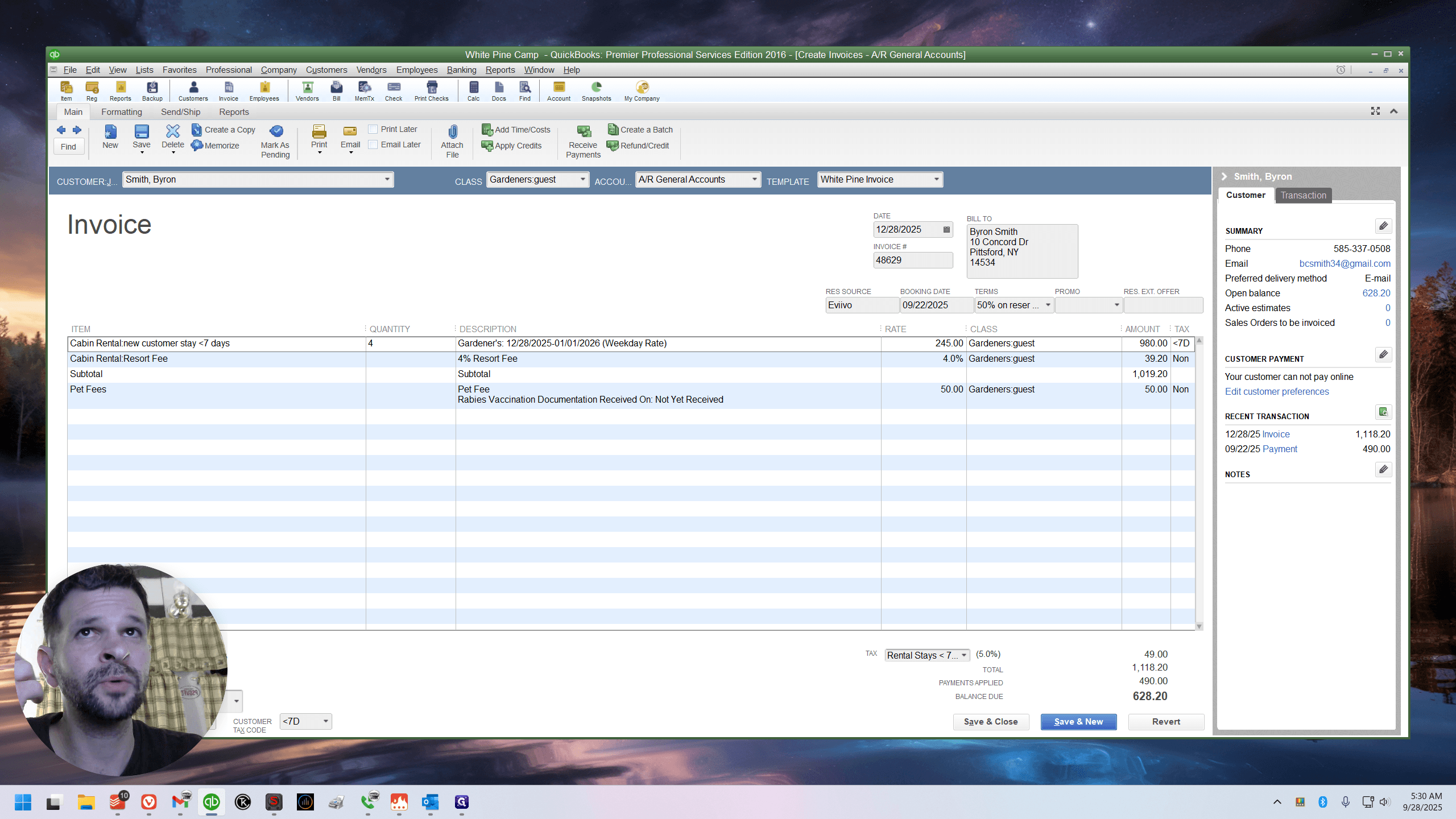
Task: Open the Edit customer preferences link
Action: point(1277,392)
